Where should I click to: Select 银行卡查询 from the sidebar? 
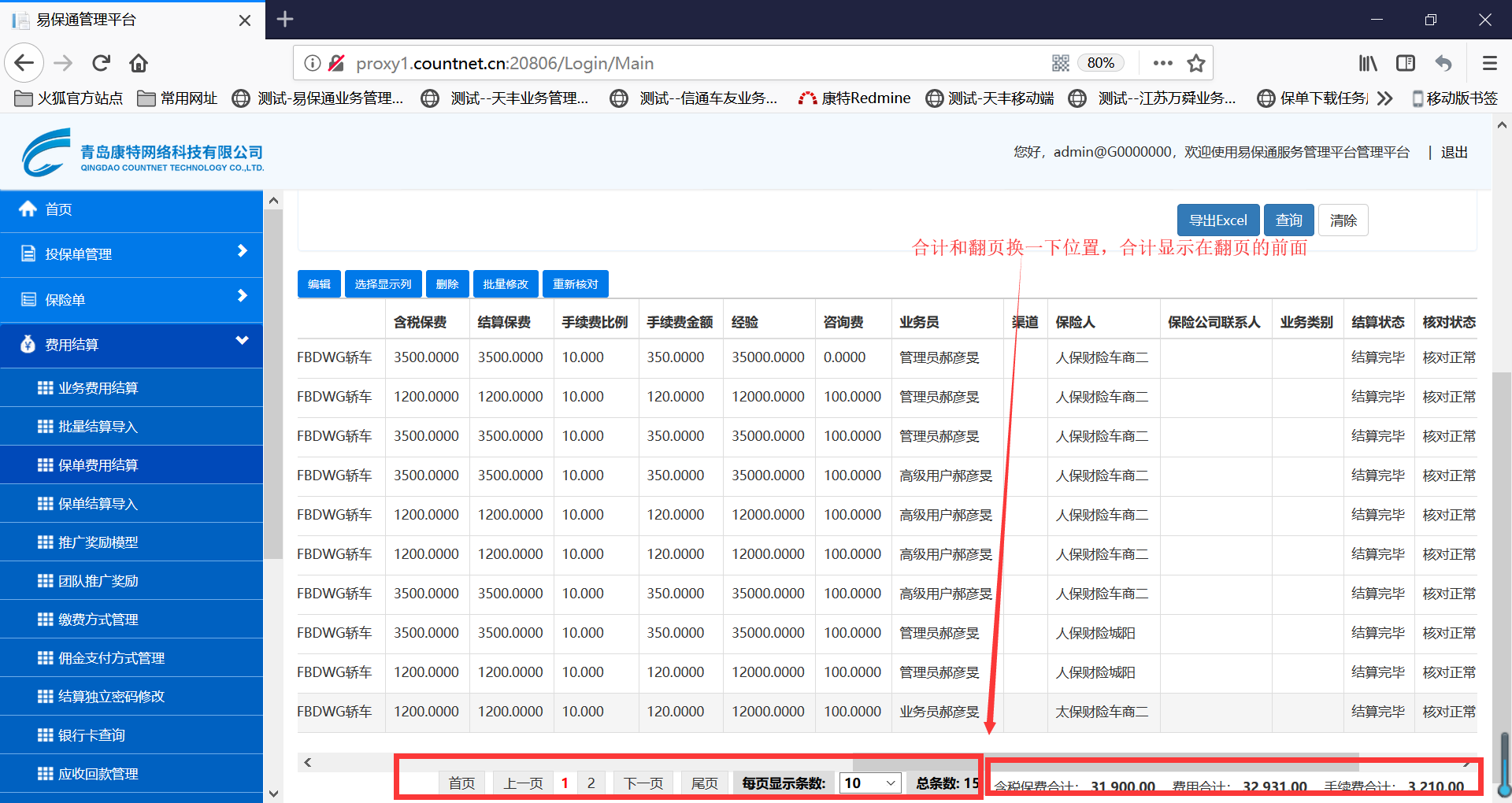click(x=91, y=735)
